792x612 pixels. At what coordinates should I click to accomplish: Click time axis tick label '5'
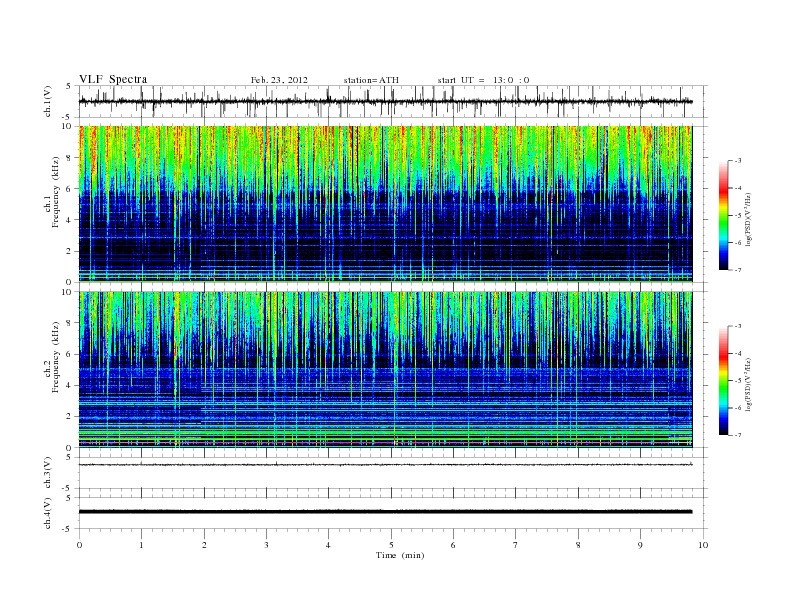click(x=391, y=545)
